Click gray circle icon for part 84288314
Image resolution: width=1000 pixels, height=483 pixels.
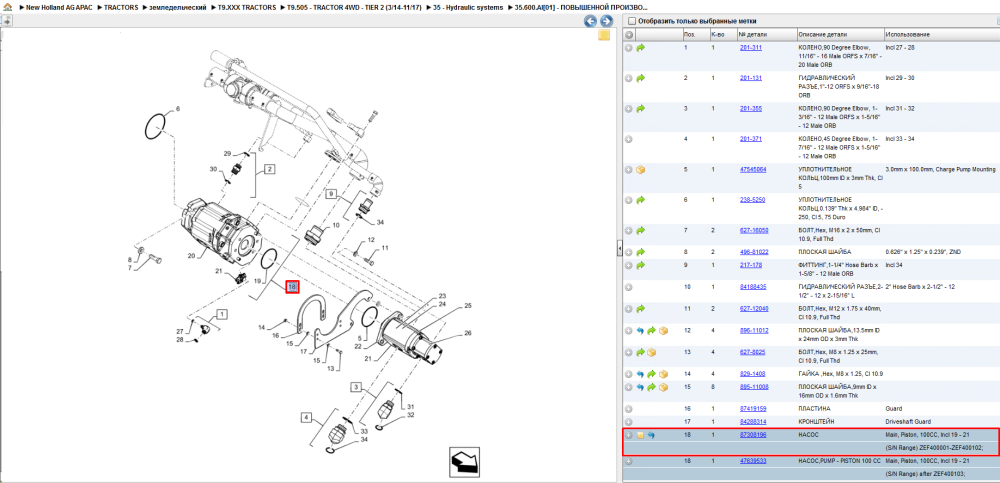tap(629, 422)
